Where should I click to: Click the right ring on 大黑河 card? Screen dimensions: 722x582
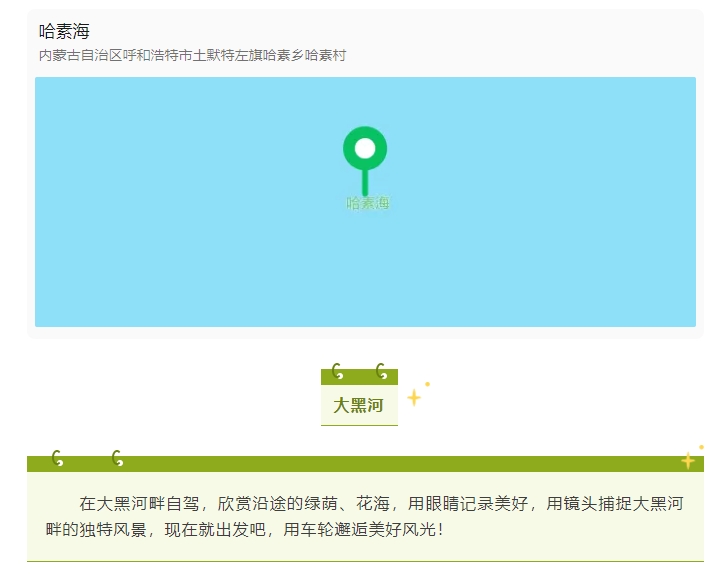[x=381, y=372]
